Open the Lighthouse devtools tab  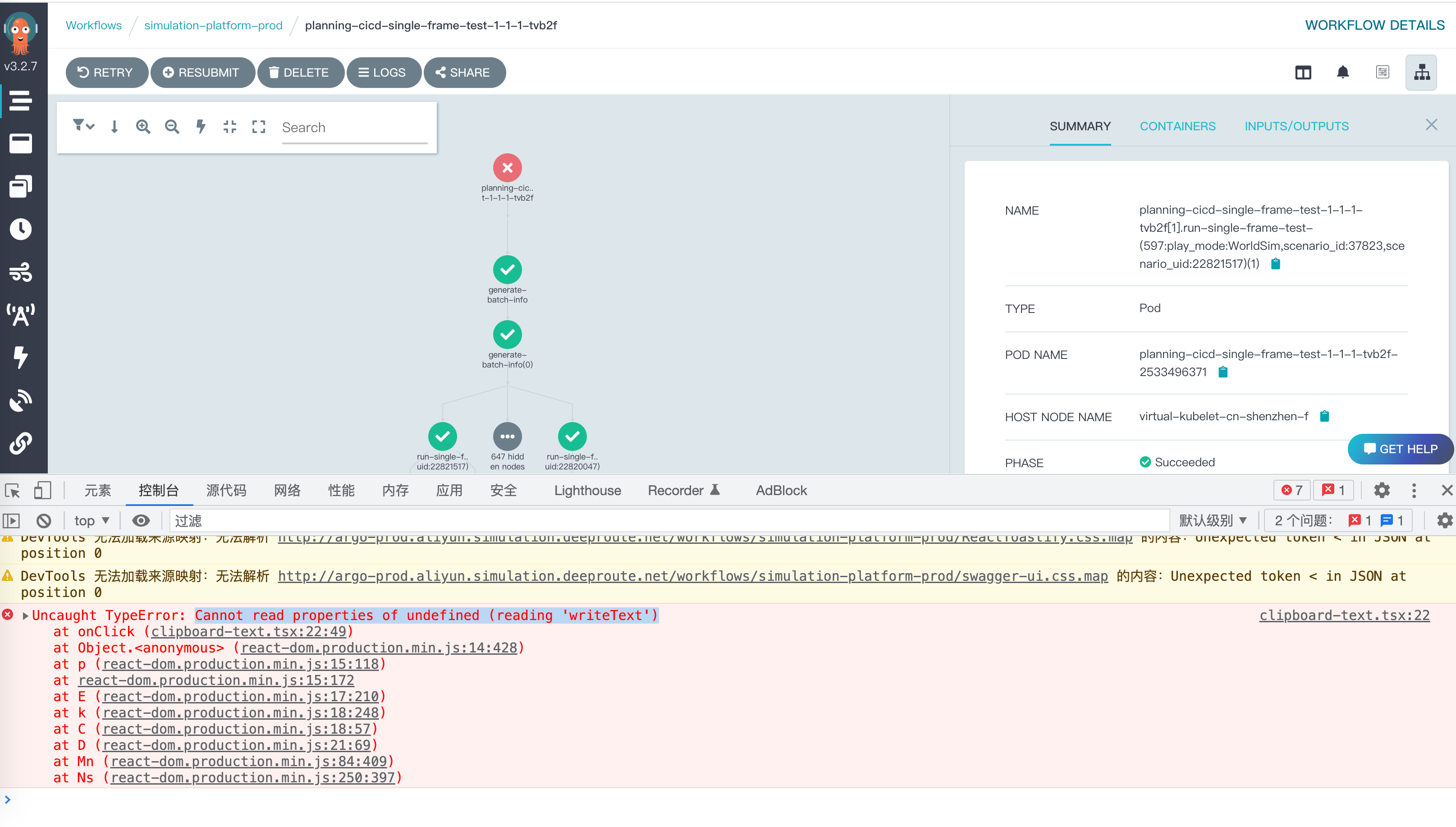click(x=587, y=490)
